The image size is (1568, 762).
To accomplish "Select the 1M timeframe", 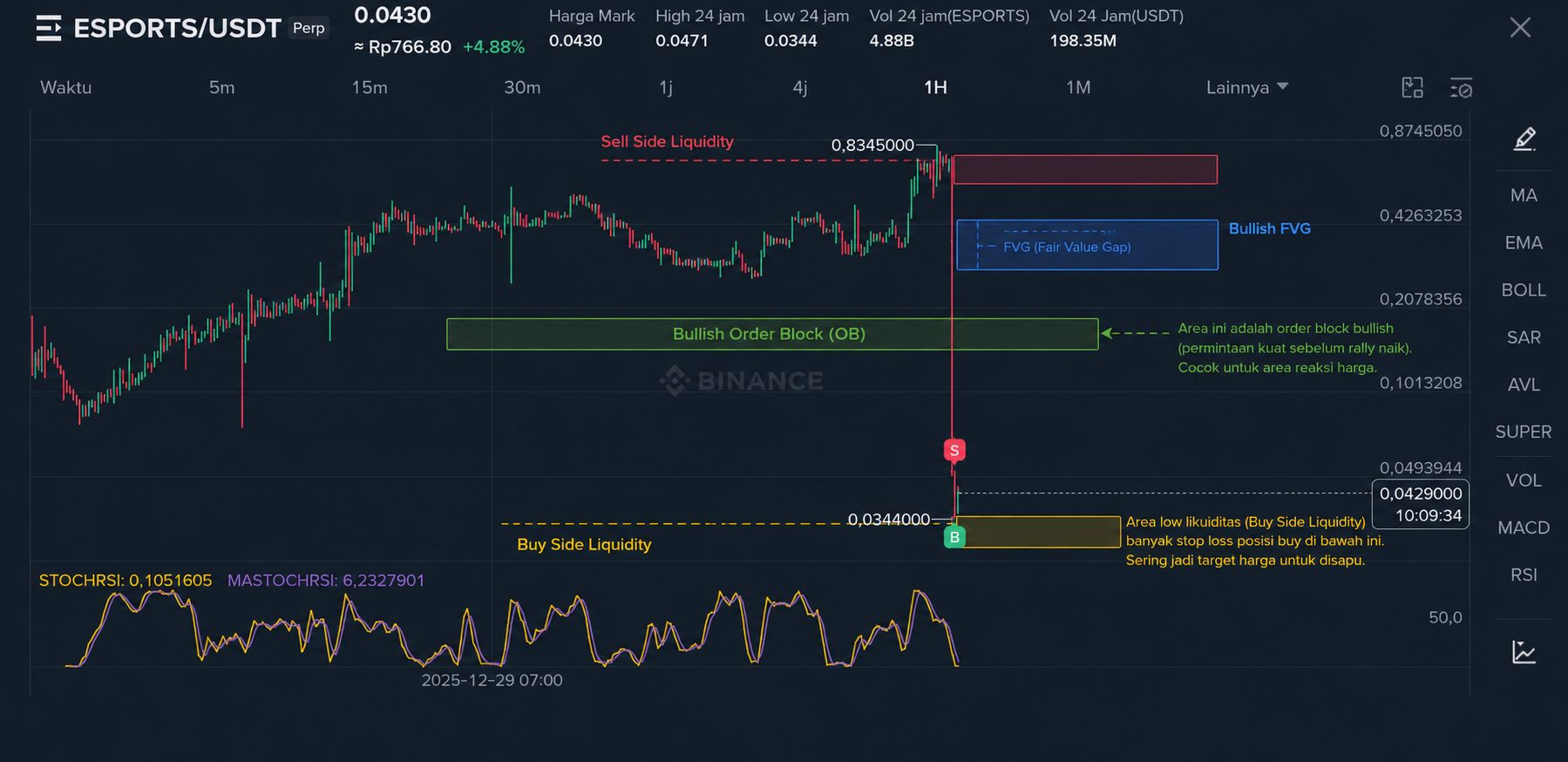I will pyautogui.click(x=1078, y=87).
